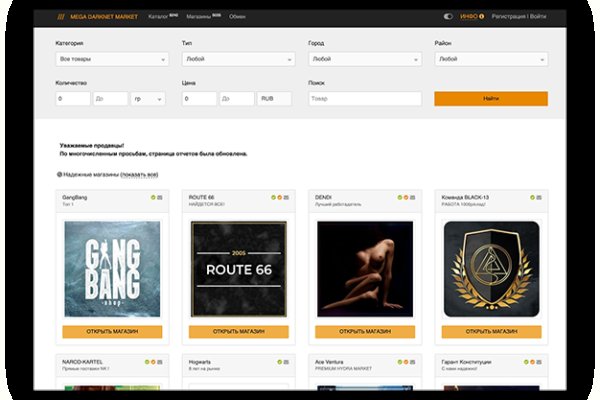Toggle the theme switch in the header
Image resolution: width=600 pixels, height=400 pixels.
coord(447,17)
